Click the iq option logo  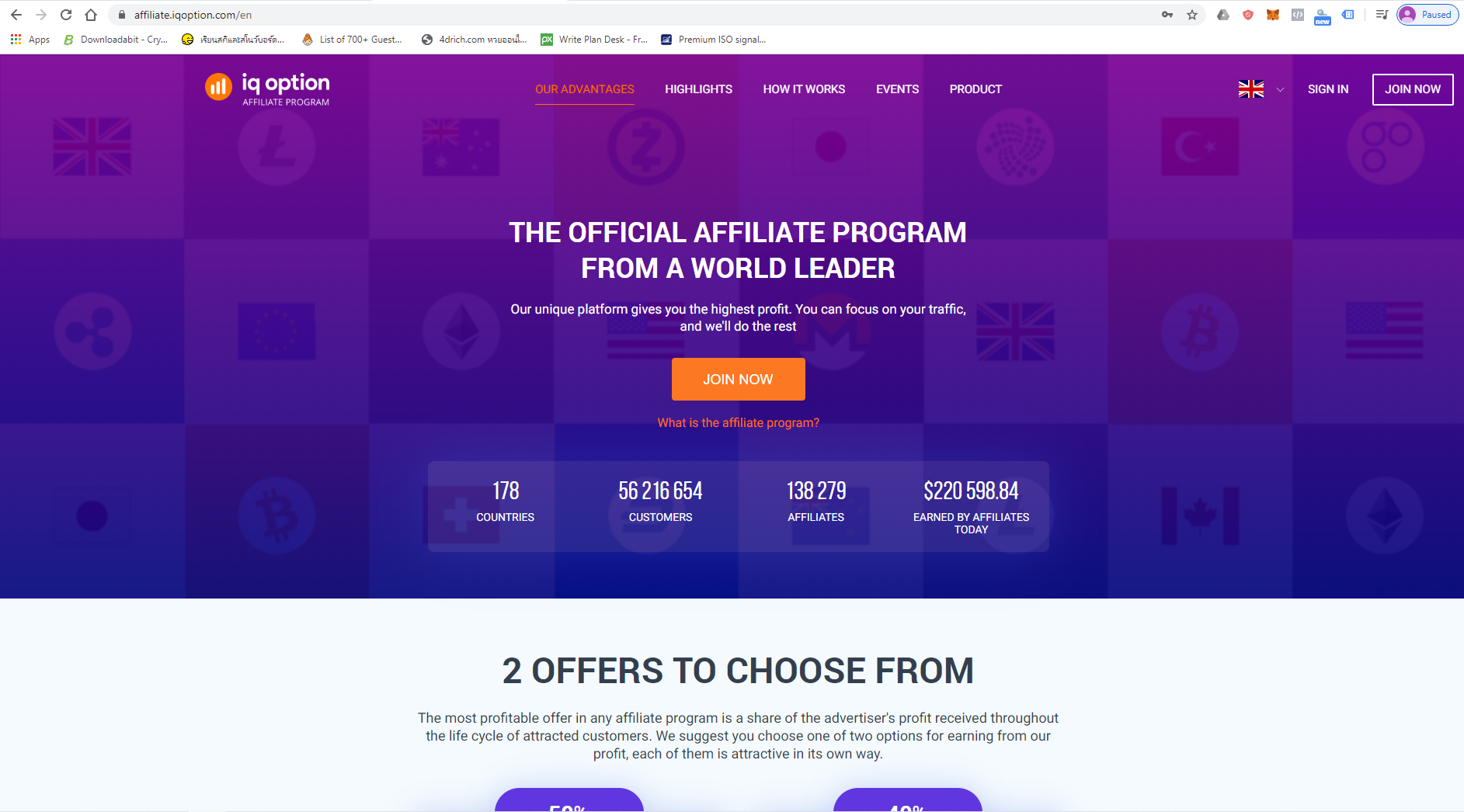click(x=267, y=88)
